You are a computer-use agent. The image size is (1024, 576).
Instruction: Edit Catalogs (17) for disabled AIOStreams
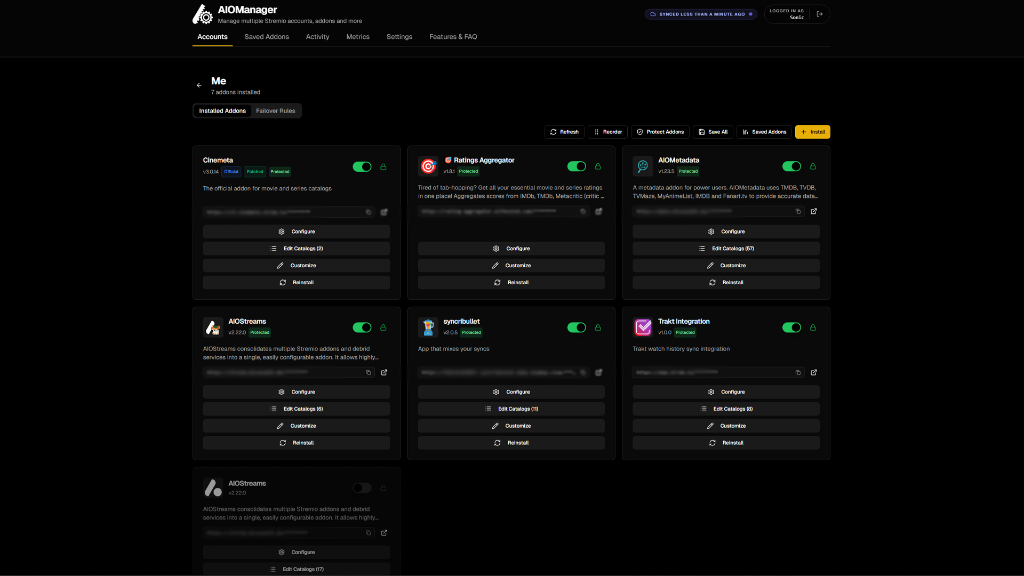[x=296, y=569]
